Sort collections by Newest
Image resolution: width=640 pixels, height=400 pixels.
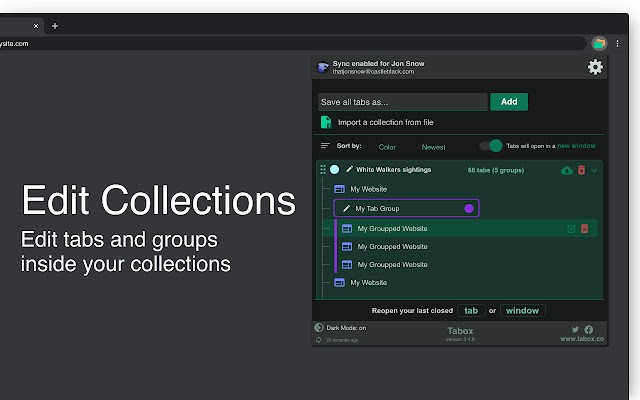point(433,147)
